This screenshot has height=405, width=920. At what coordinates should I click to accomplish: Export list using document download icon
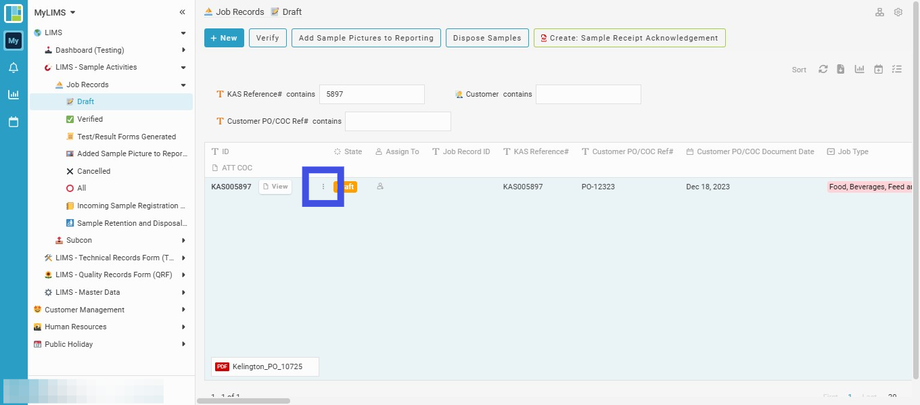(841, 69)
